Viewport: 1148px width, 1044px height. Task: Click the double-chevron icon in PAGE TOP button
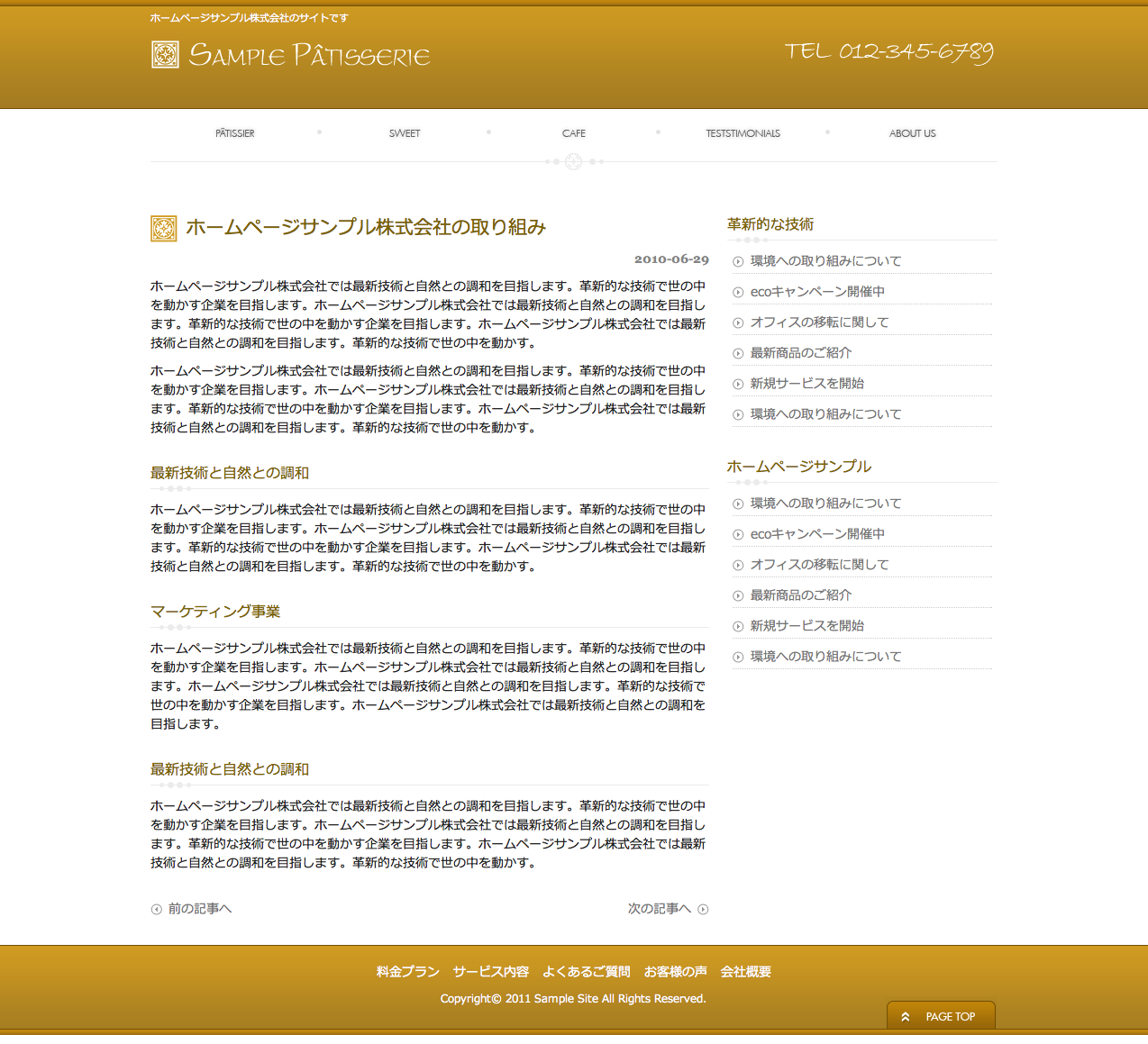pos(906,1017)
